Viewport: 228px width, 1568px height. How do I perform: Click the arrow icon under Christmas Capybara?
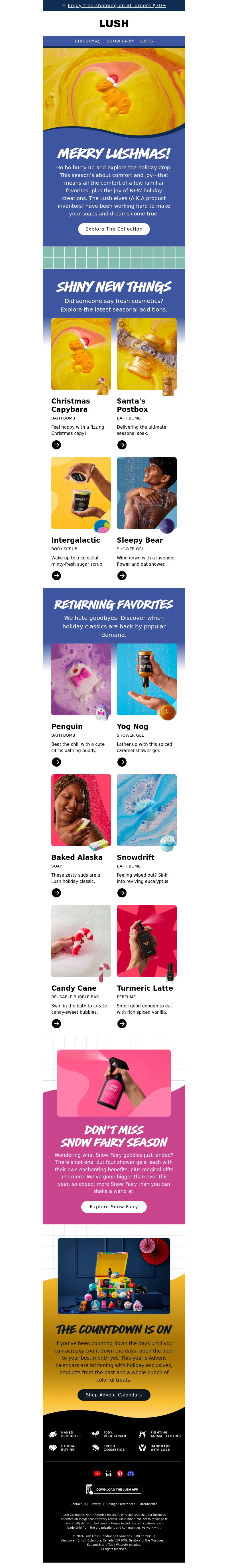point(56,445)
